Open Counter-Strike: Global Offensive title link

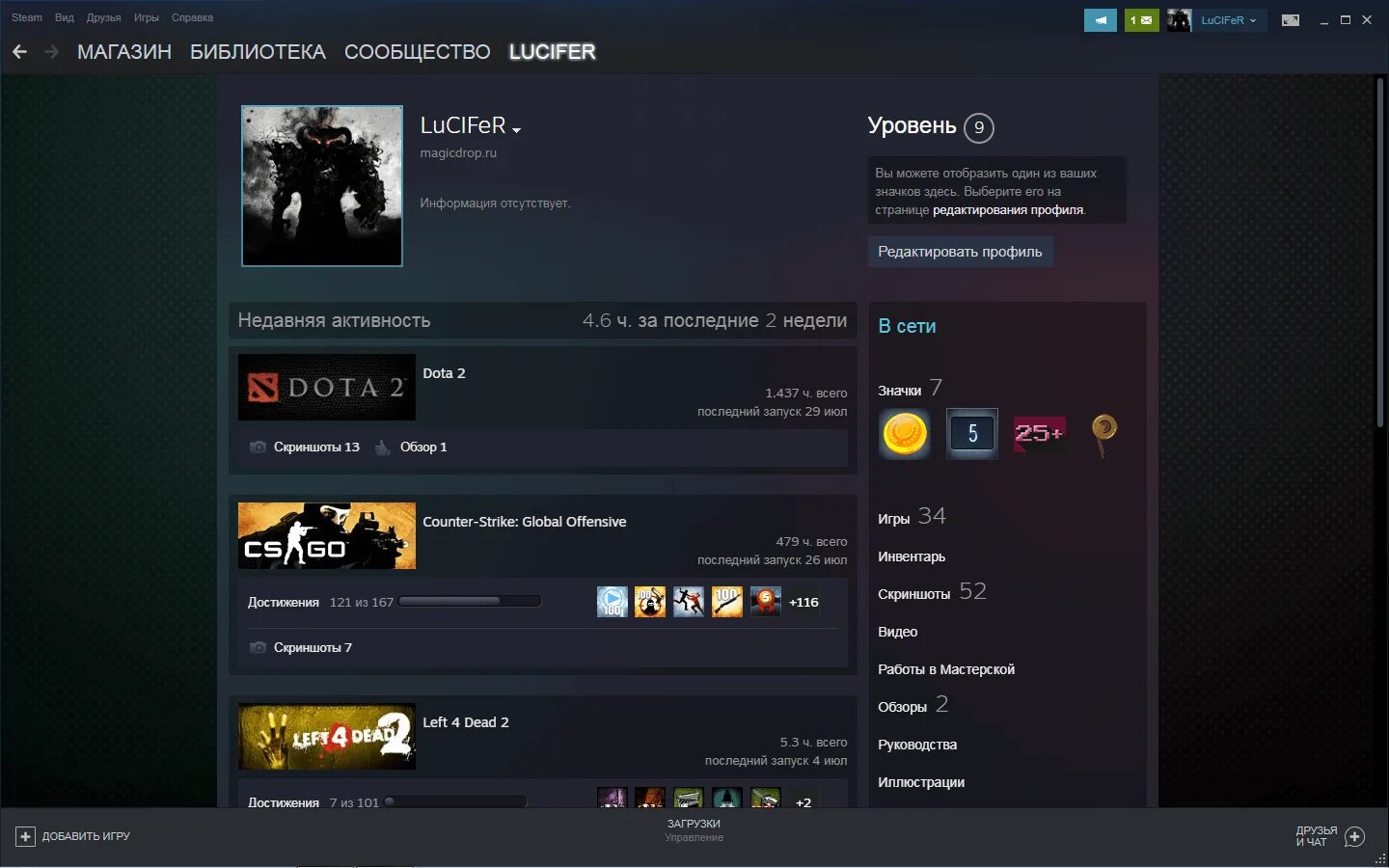pyautogui.click(x=525, y=522)
